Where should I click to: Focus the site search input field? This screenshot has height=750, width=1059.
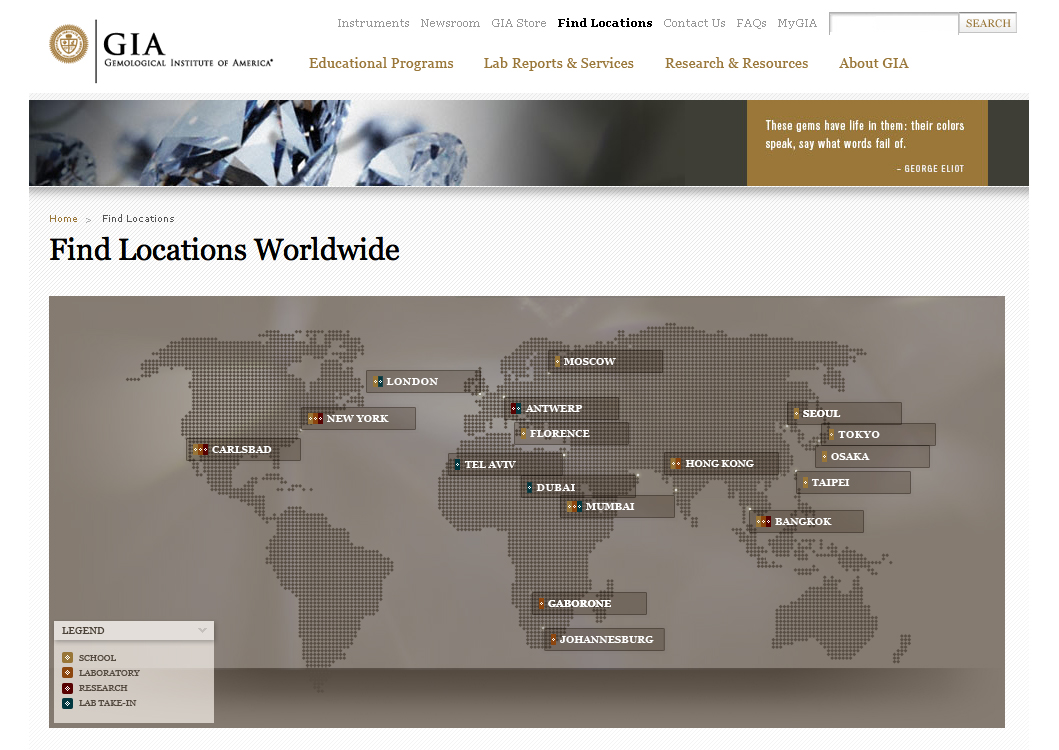[x=894, y=24]
